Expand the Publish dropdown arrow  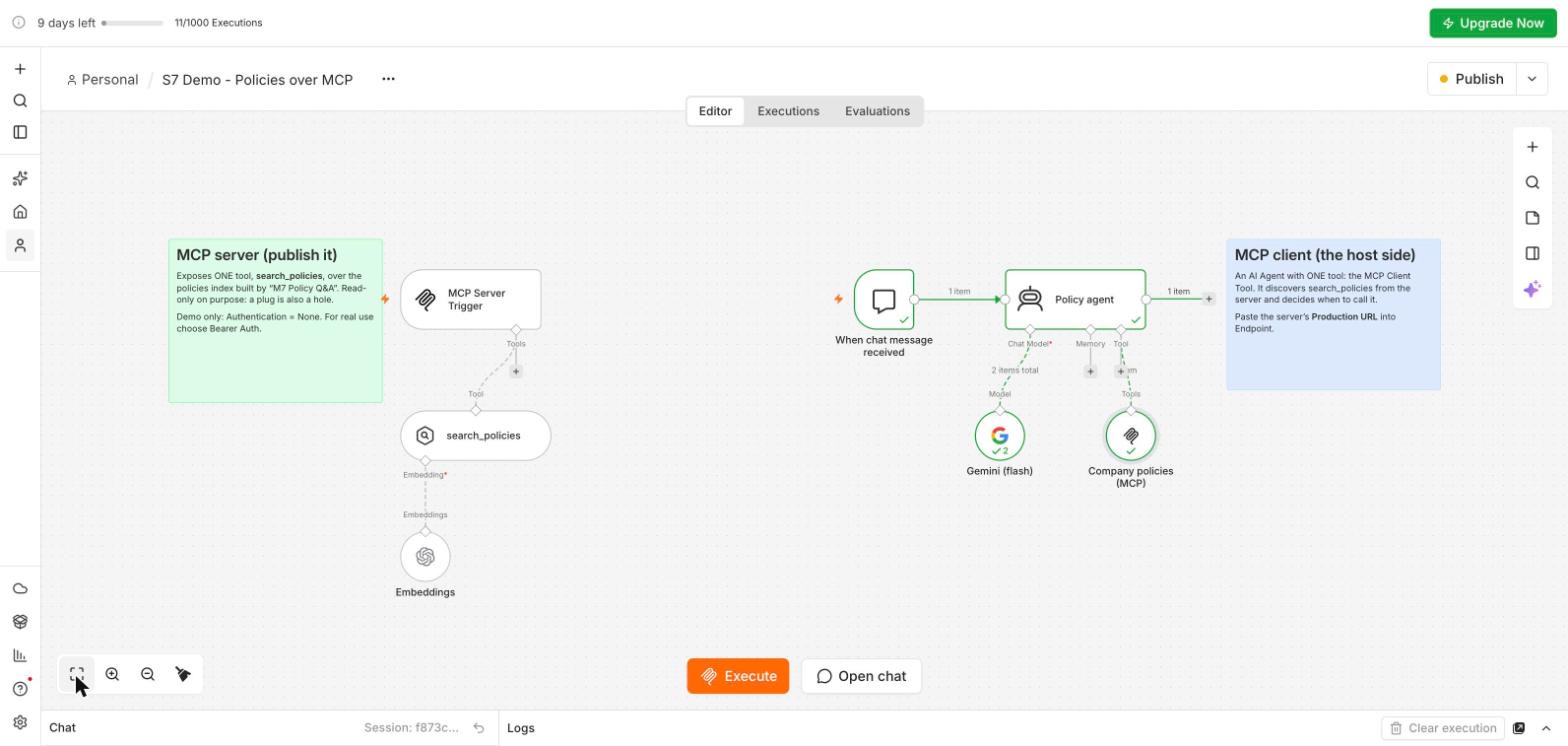coord(1531,79)
